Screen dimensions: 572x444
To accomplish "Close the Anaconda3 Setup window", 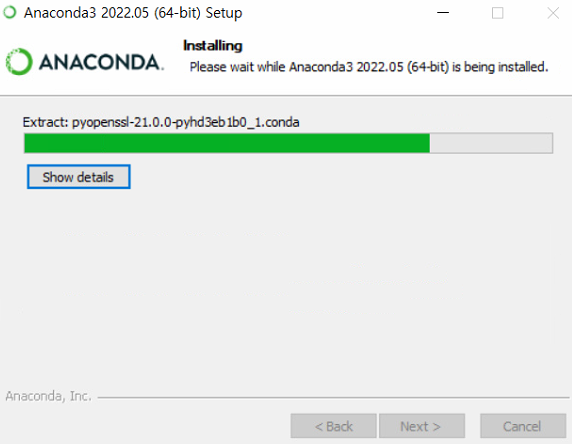I will (x=553, y=13).
